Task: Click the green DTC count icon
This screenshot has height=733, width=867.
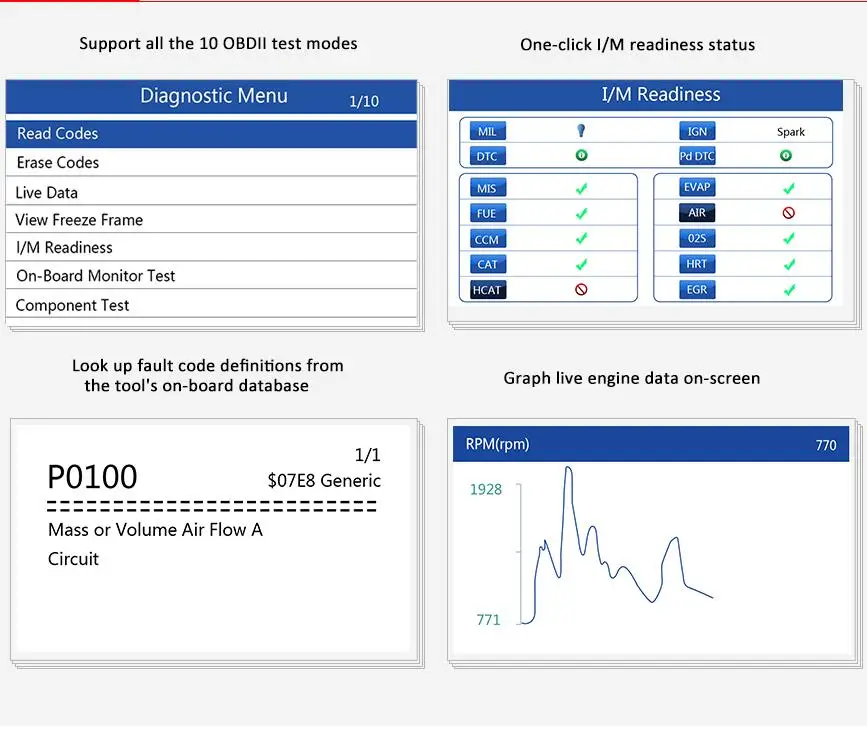Action: click(x=581, y=155)
